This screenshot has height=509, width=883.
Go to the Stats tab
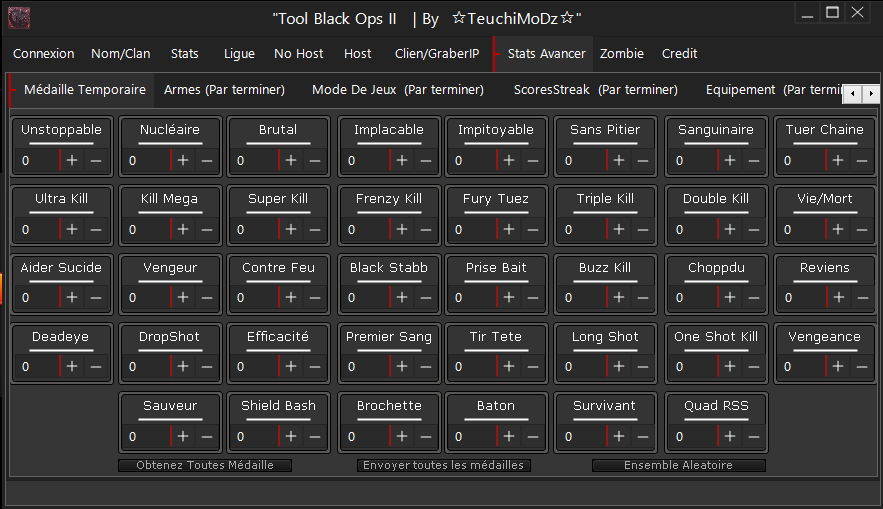point(185,53)
